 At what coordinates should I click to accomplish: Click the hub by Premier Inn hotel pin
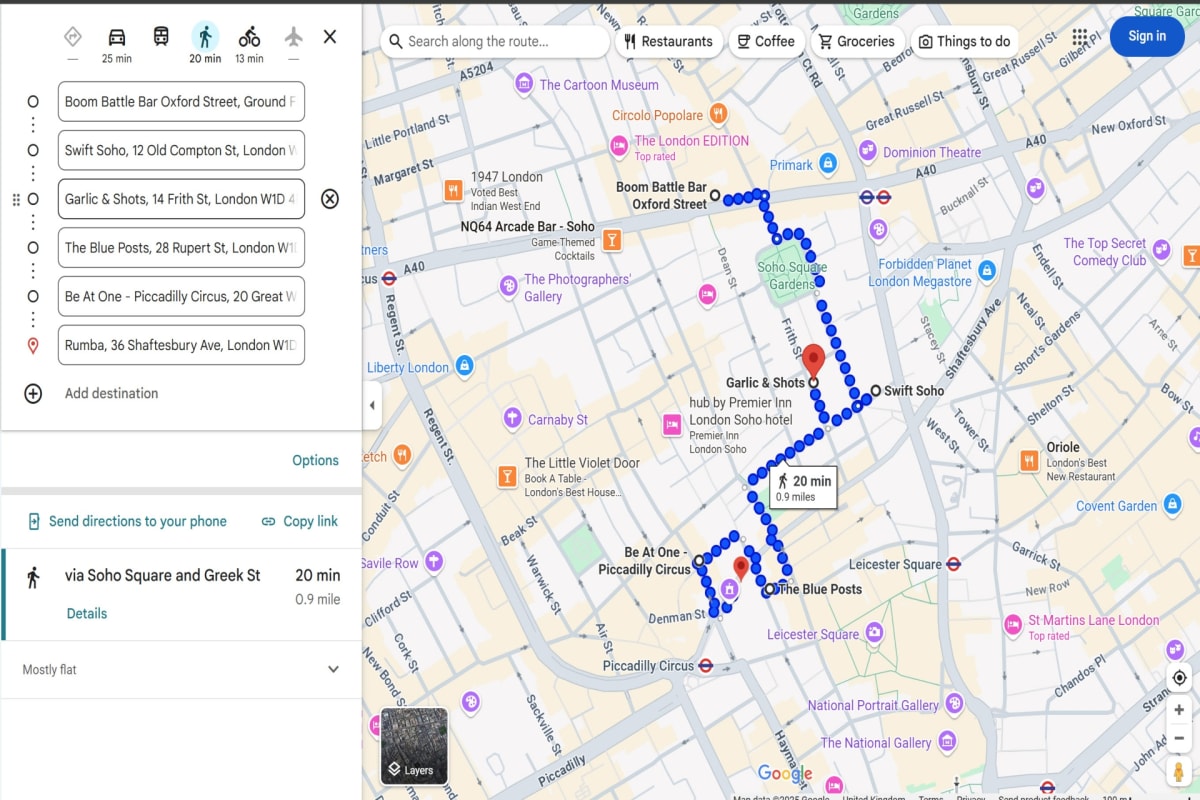point(672,426)
